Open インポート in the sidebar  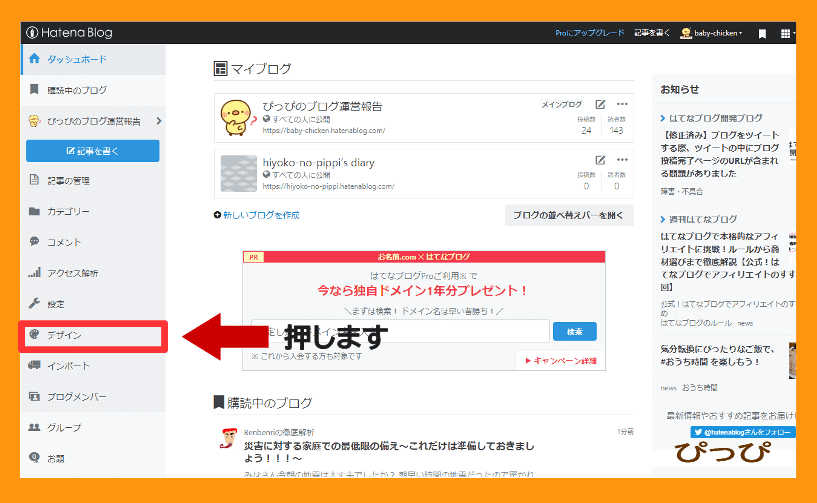[94, 365]
